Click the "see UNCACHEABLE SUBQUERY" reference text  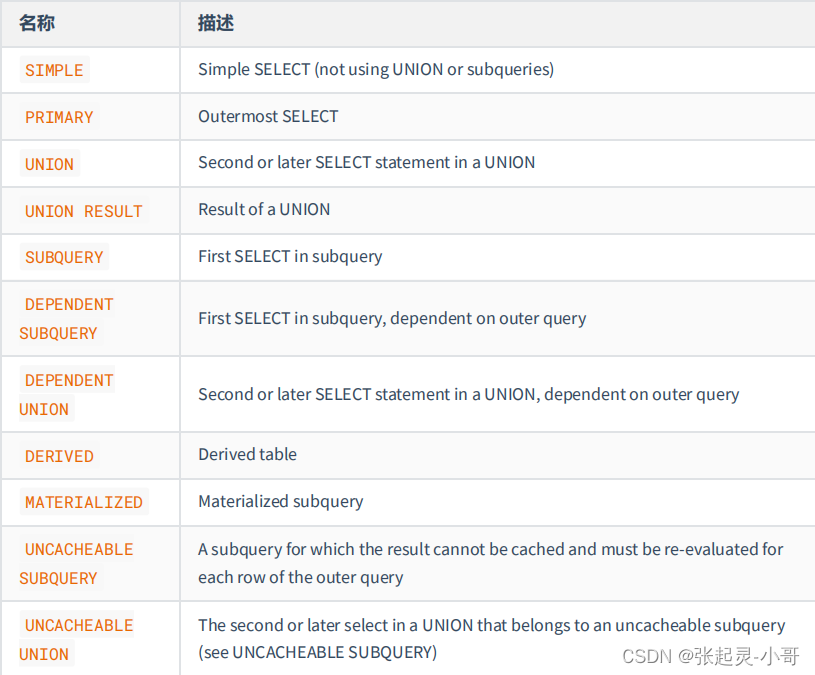click(320, 653)
